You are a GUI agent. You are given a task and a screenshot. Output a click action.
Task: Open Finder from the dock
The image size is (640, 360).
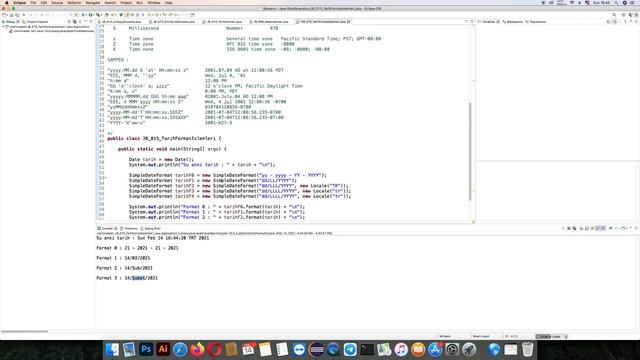pyautogui.click(x=112, y=349)
